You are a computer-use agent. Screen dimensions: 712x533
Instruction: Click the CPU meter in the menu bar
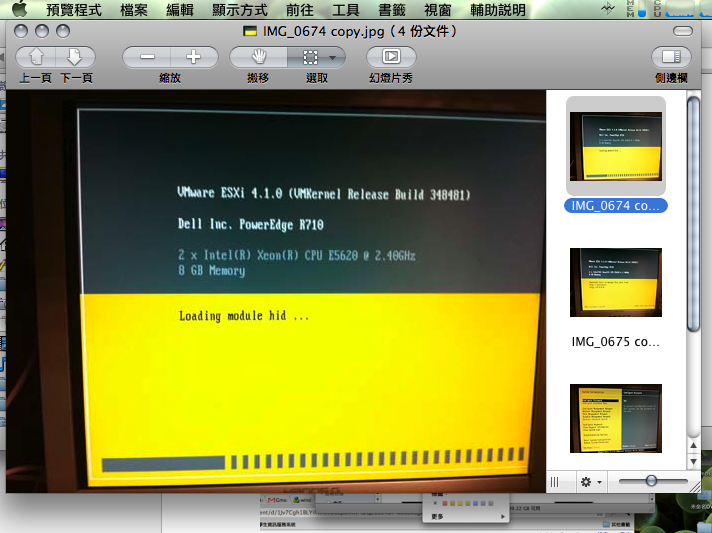tap(674, 9)
